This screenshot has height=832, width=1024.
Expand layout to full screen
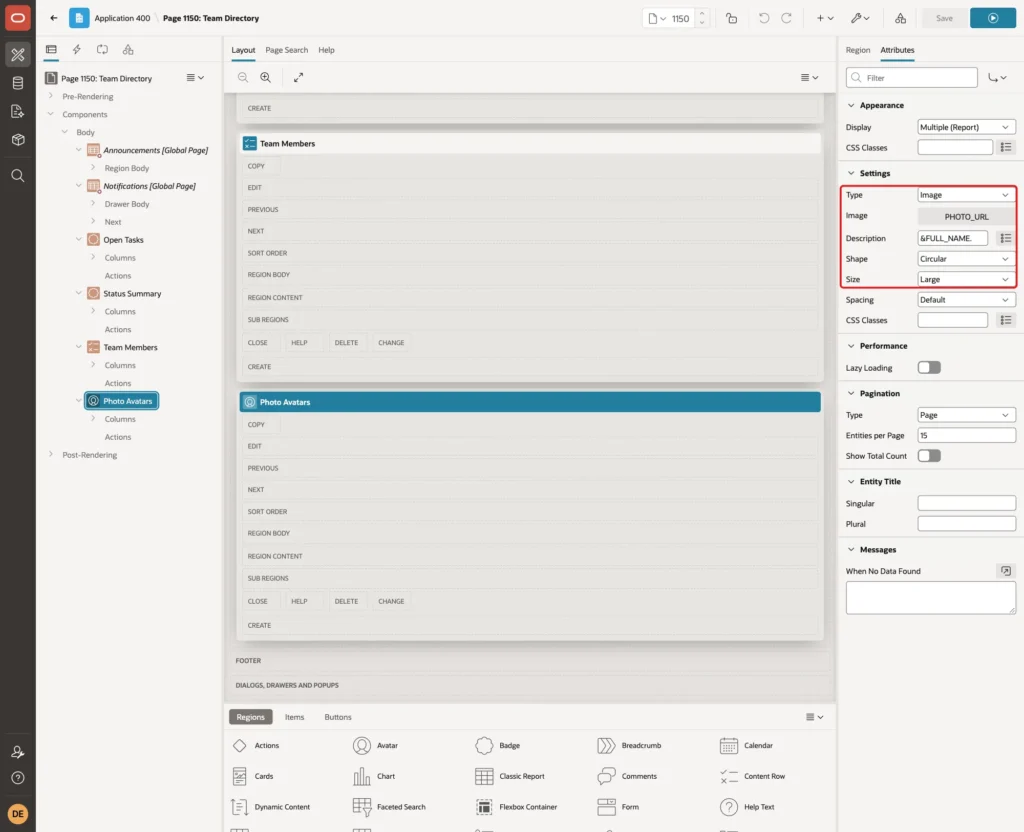pos(298,77)
